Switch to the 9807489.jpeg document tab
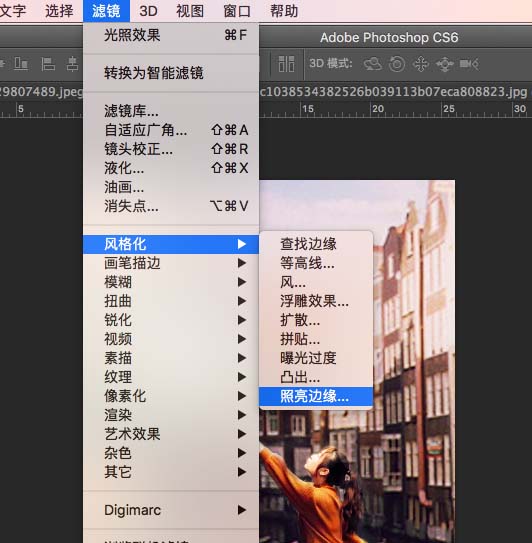The width and height of the screenshot is (532, 543). click(x=41, y=92)
